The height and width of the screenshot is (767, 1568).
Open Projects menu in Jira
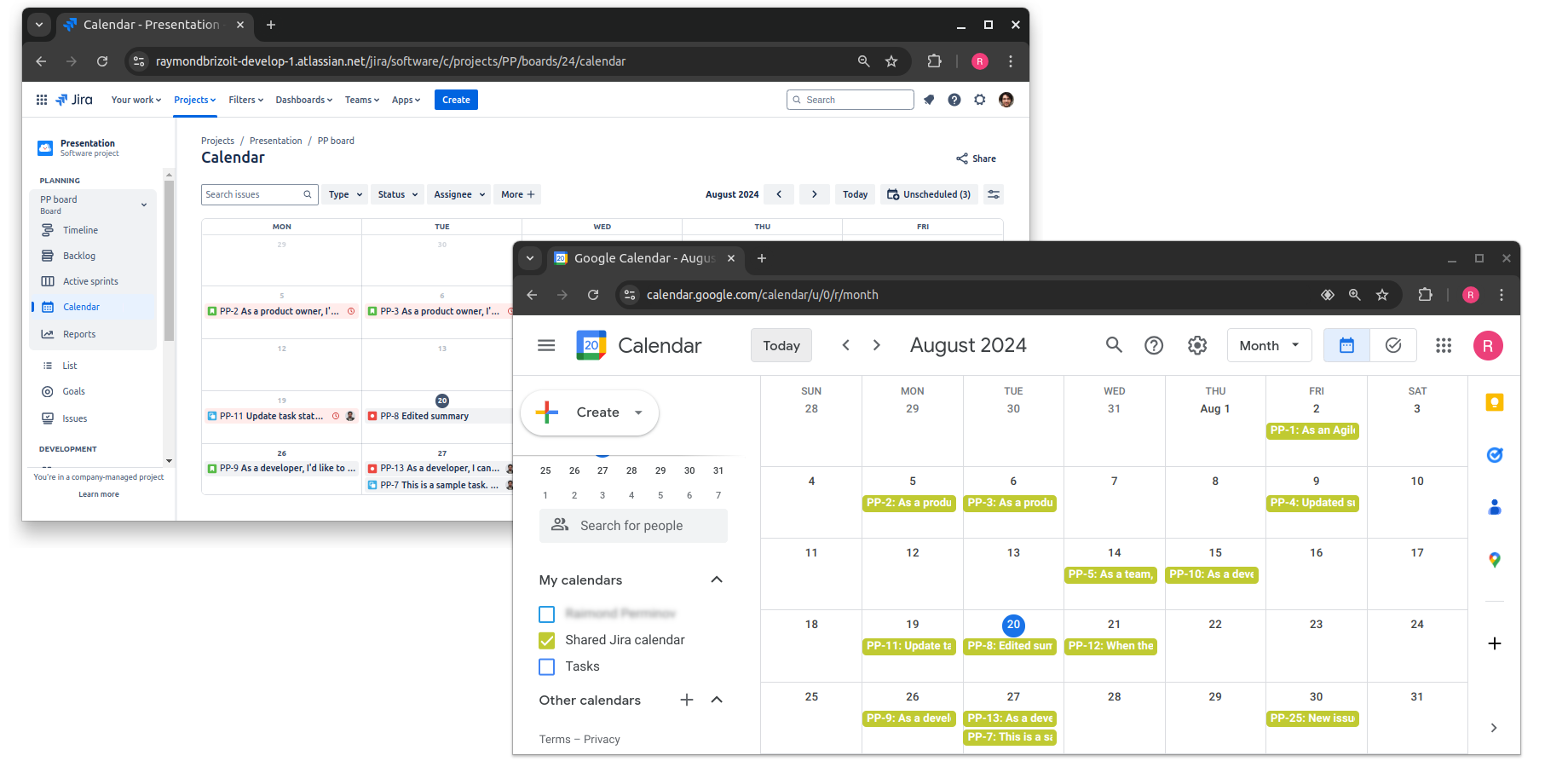click(x=195, y=100)
